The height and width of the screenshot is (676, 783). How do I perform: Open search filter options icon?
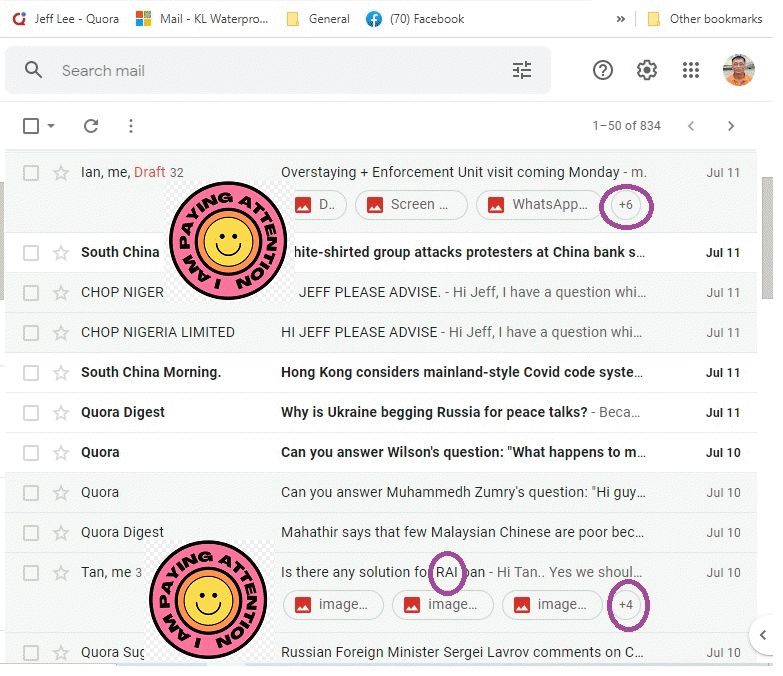pyautogui.click(x=522, y=70)
